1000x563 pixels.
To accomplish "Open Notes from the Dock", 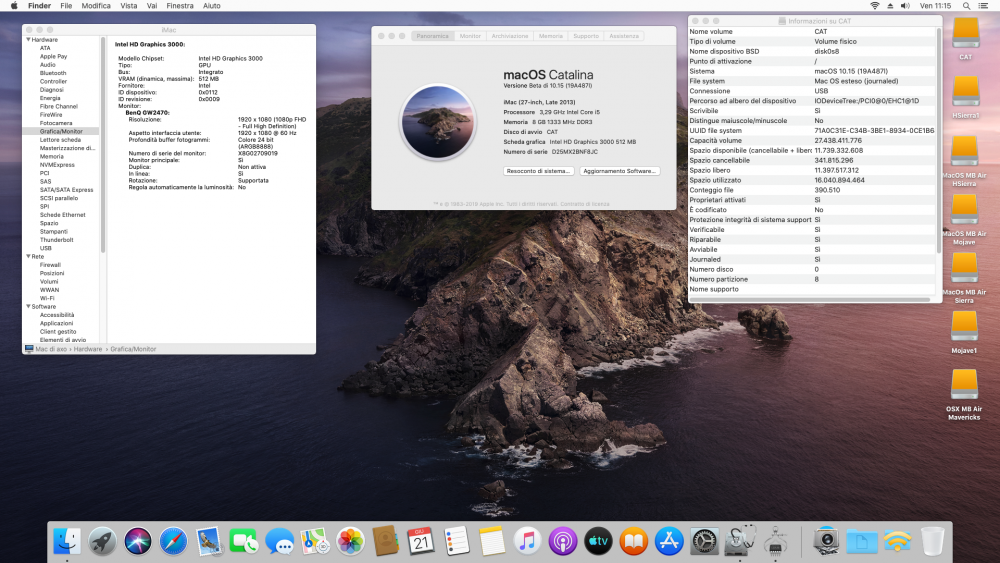I will pyautogui.click(x=492, y=541).
